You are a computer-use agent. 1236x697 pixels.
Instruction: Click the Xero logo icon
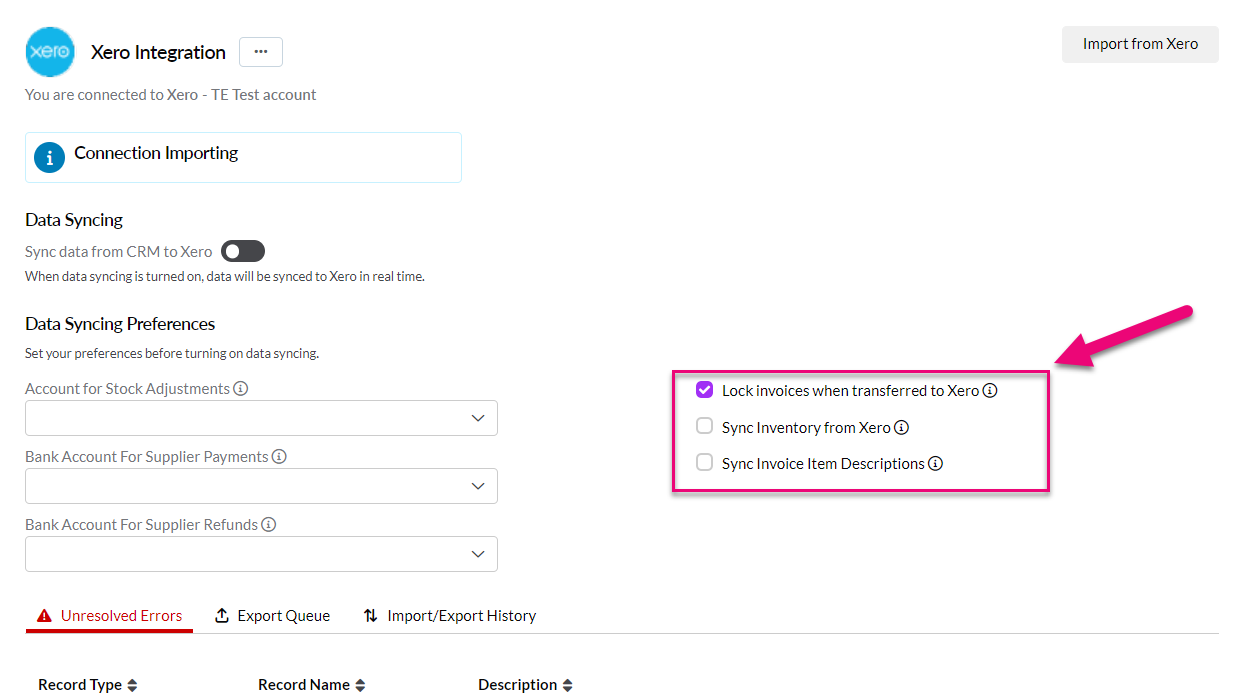(49, 51)
